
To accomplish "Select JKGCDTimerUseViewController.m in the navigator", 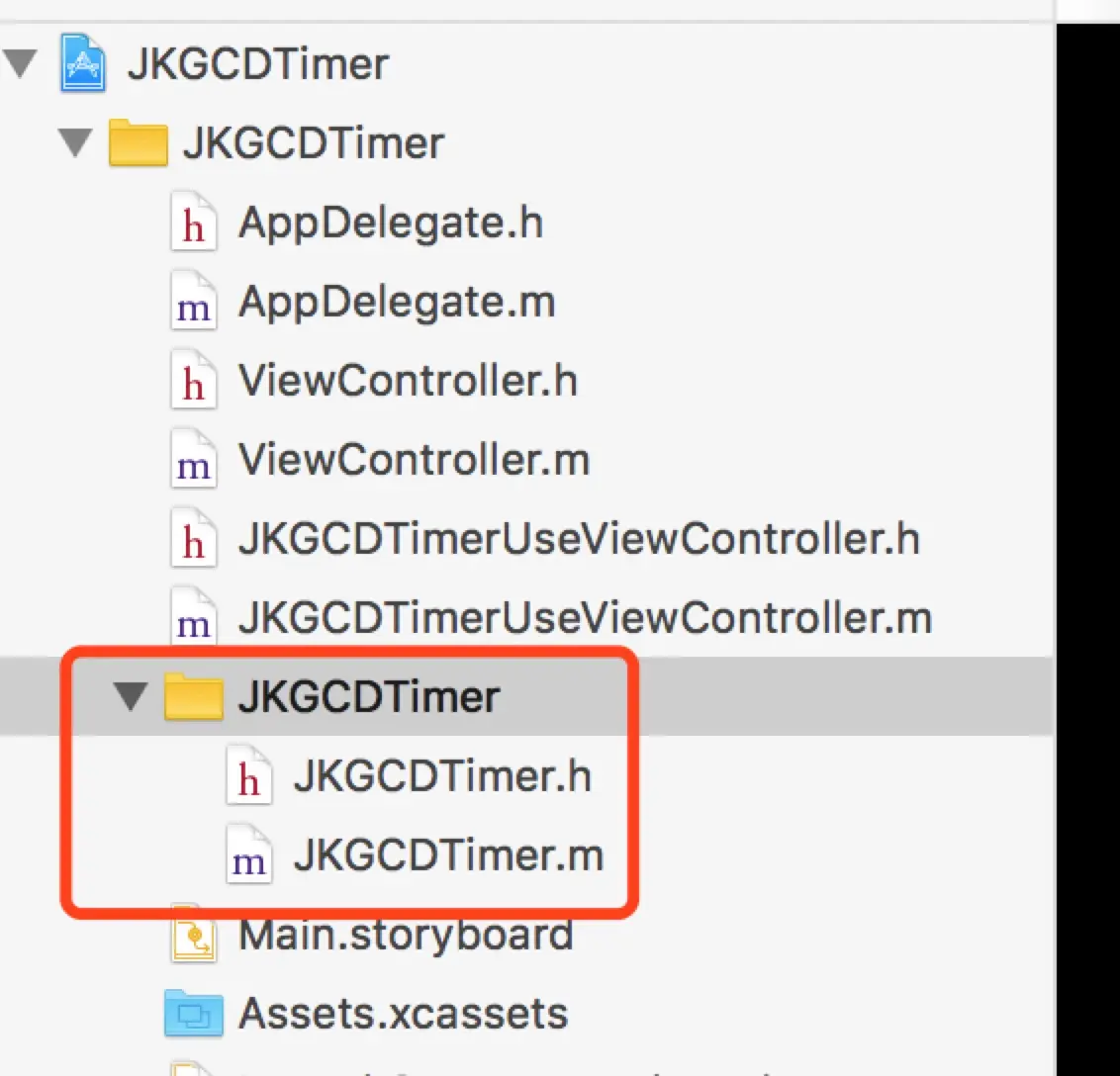I will click(x=586, y=617).
